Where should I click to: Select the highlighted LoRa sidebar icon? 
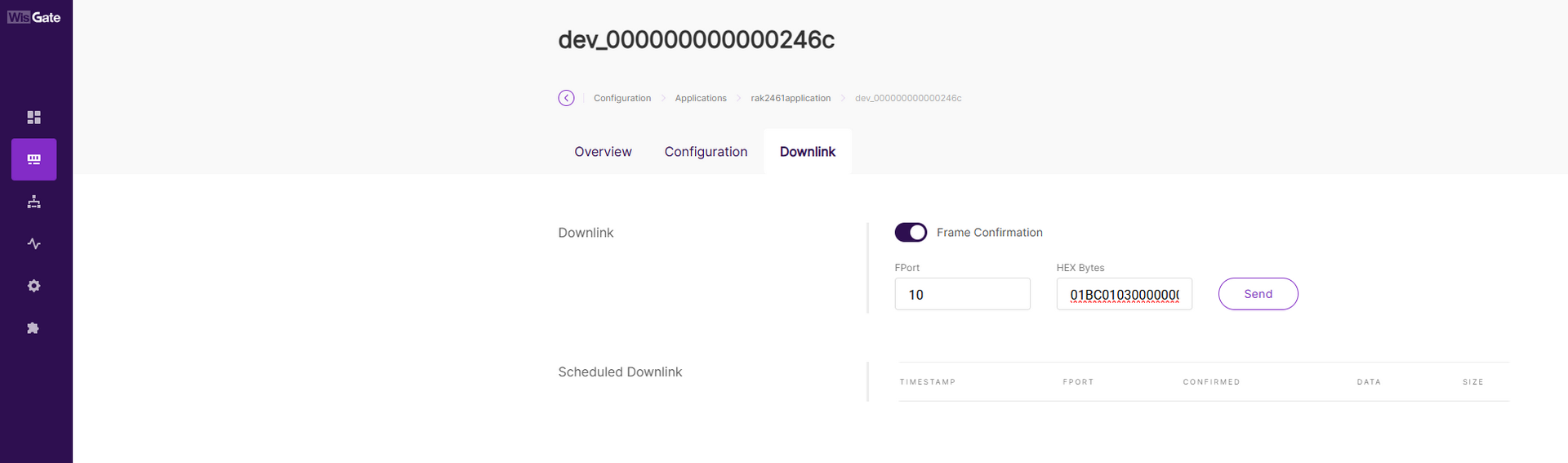[x=33, y=159]
